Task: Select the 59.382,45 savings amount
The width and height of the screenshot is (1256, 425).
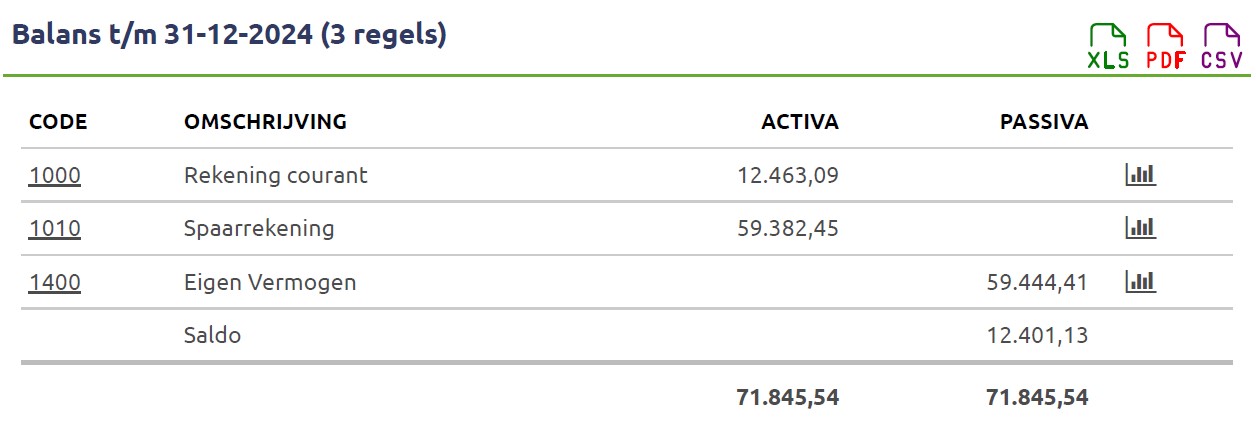Action: click(788, 229)
